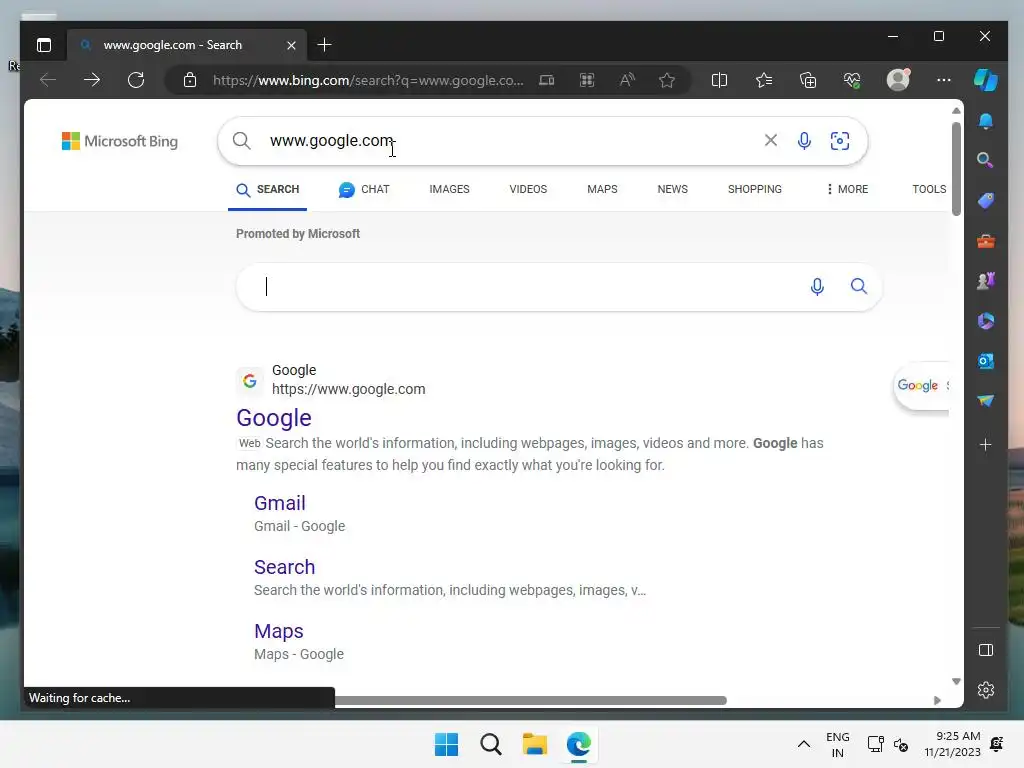Switch to the NEWS tab
The image size is (1024, 768).
[673, 189]
